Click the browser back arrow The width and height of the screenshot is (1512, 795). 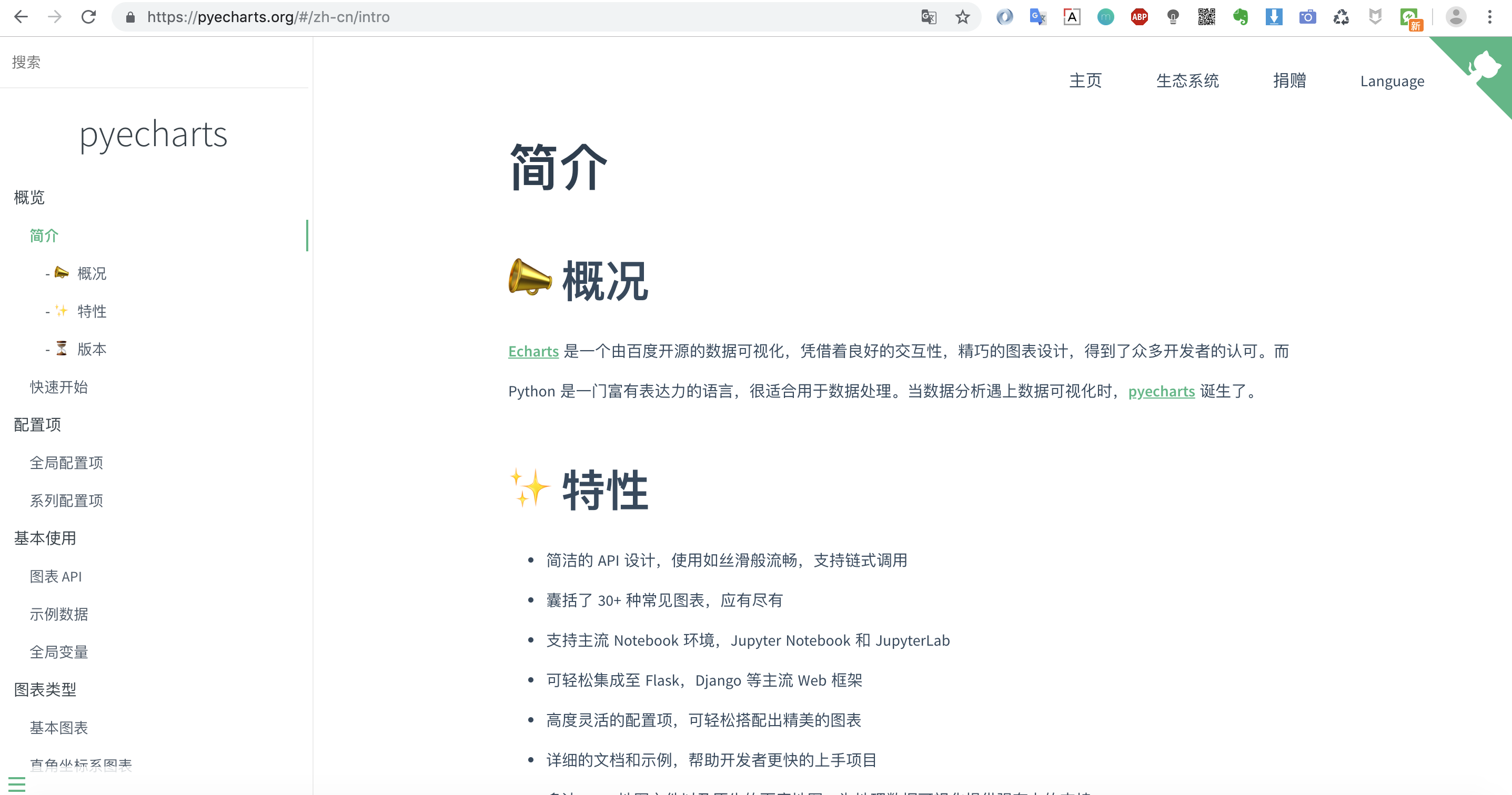click(x=21, y=17)
